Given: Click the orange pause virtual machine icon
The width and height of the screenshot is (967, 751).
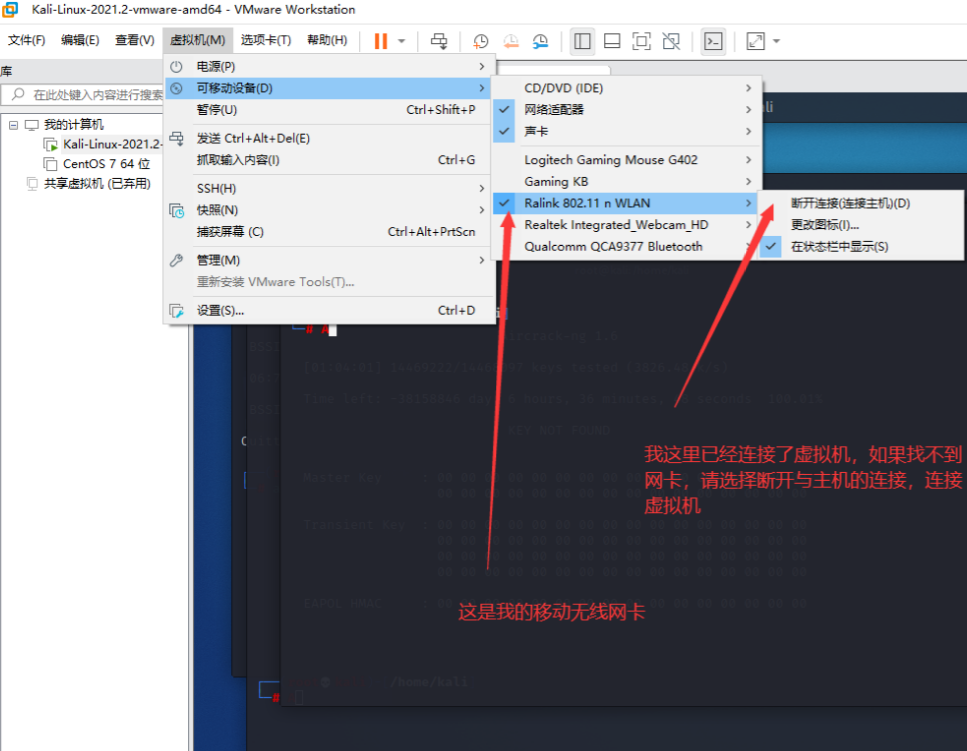Looking at the screenshot, I should tap(381, 41).
